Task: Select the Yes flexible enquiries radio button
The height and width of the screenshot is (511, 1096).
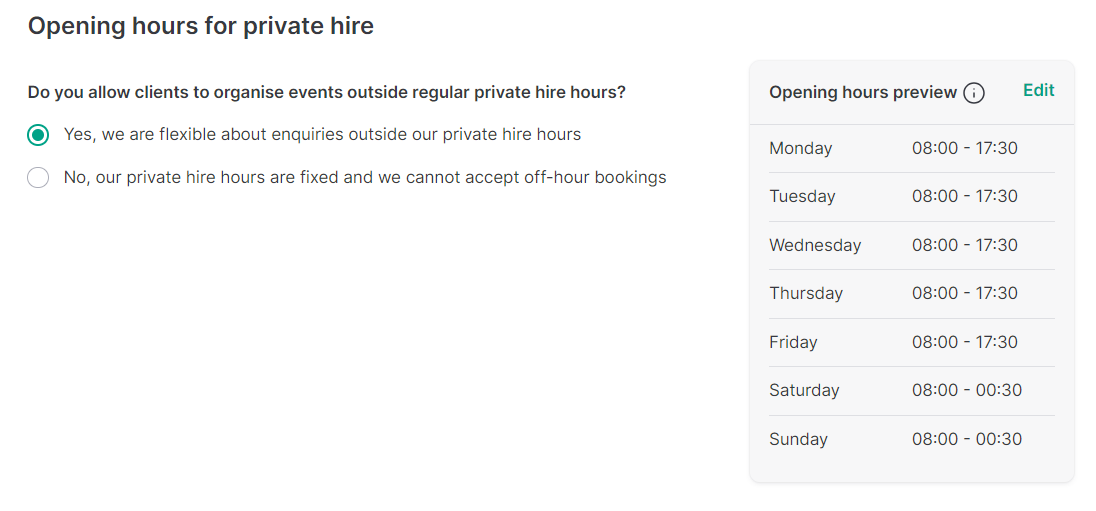Action: [x=38, y=134]
